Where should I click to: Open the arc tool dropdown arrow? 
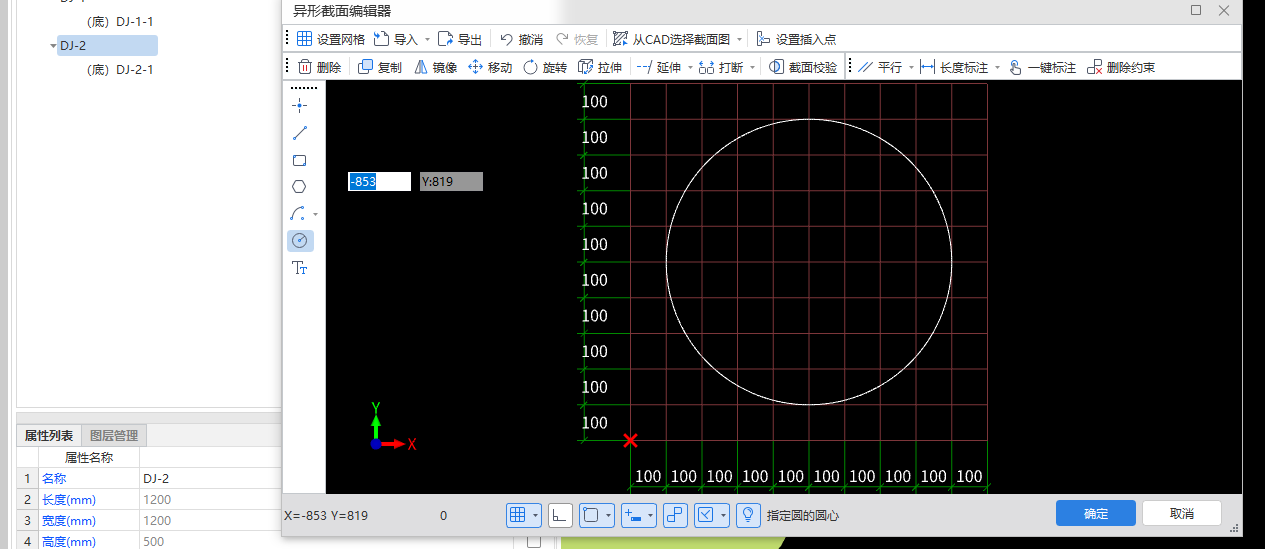click(x=316, y=214)
